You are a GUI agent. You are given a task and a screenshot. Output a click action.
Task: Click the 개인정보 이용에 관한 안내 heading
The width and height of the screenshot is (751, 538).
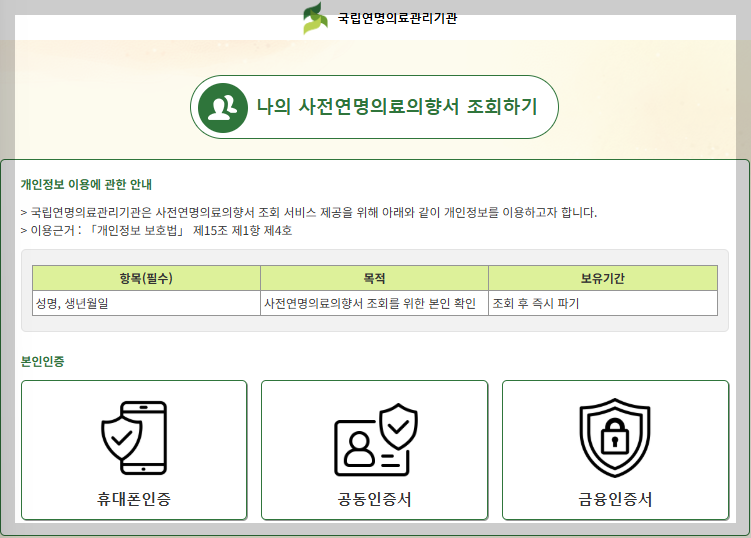86,184
